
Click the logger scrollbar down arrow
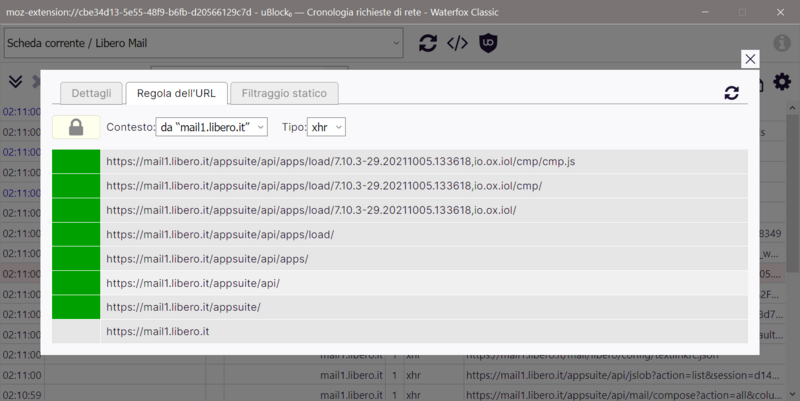pyautogui.click(x=792, y=394)
